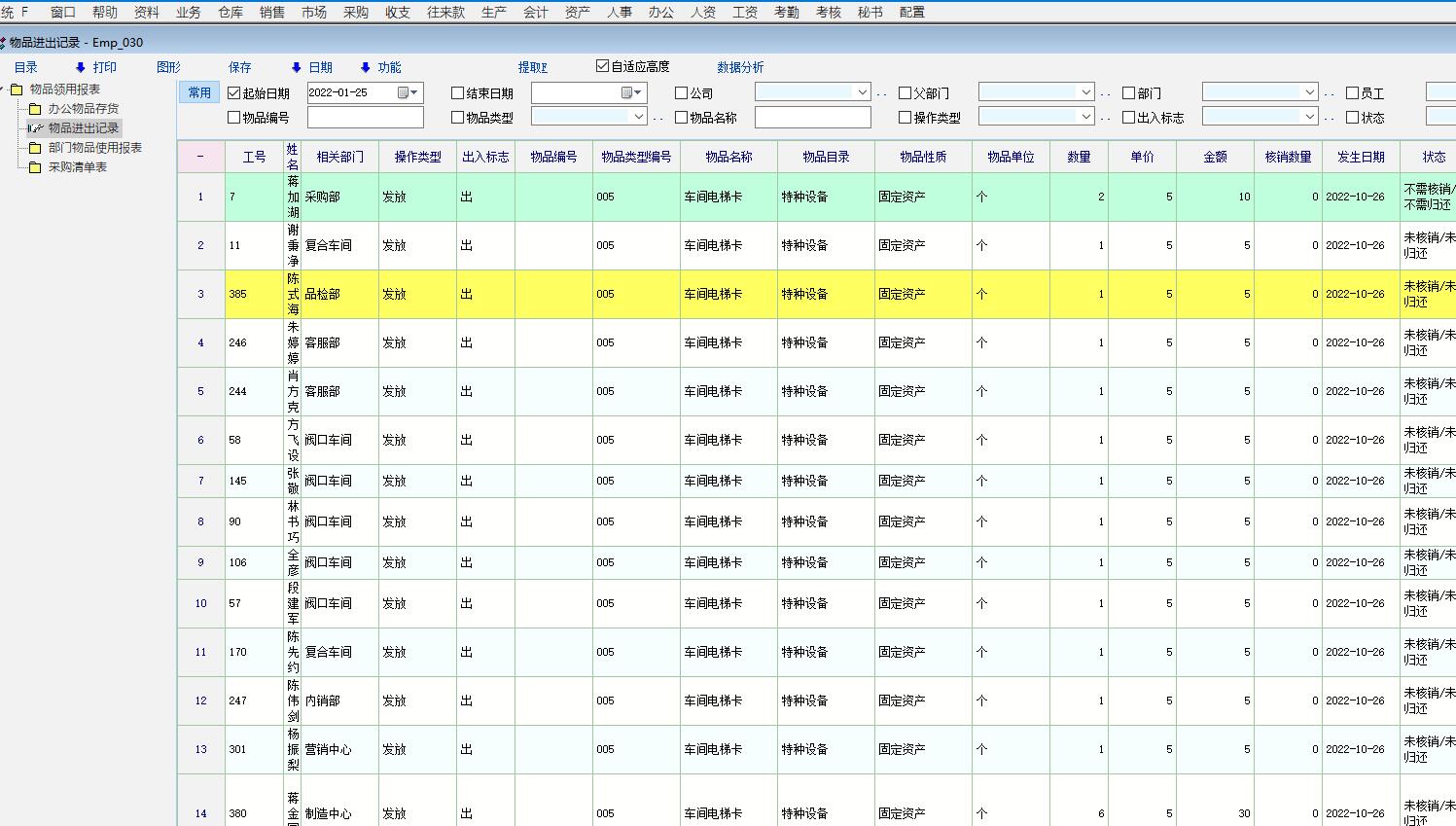Click the 采购清单表 folder icon
Image resolution: width=1456 pixels, height=826 pixels.
[35, 167]
